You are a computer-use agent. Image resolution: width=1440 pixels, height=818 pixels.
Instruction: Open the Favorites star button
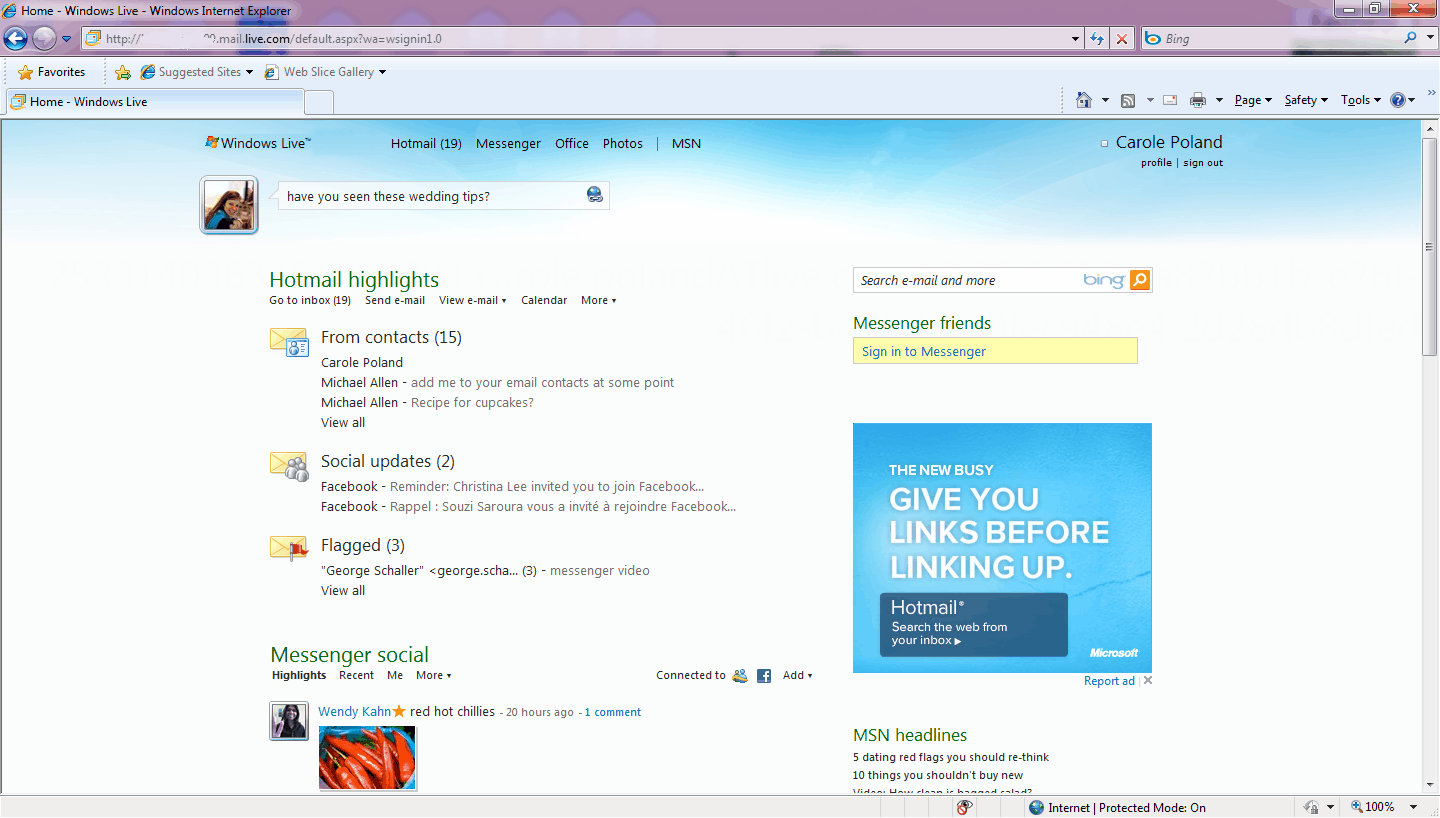point(52,72)
